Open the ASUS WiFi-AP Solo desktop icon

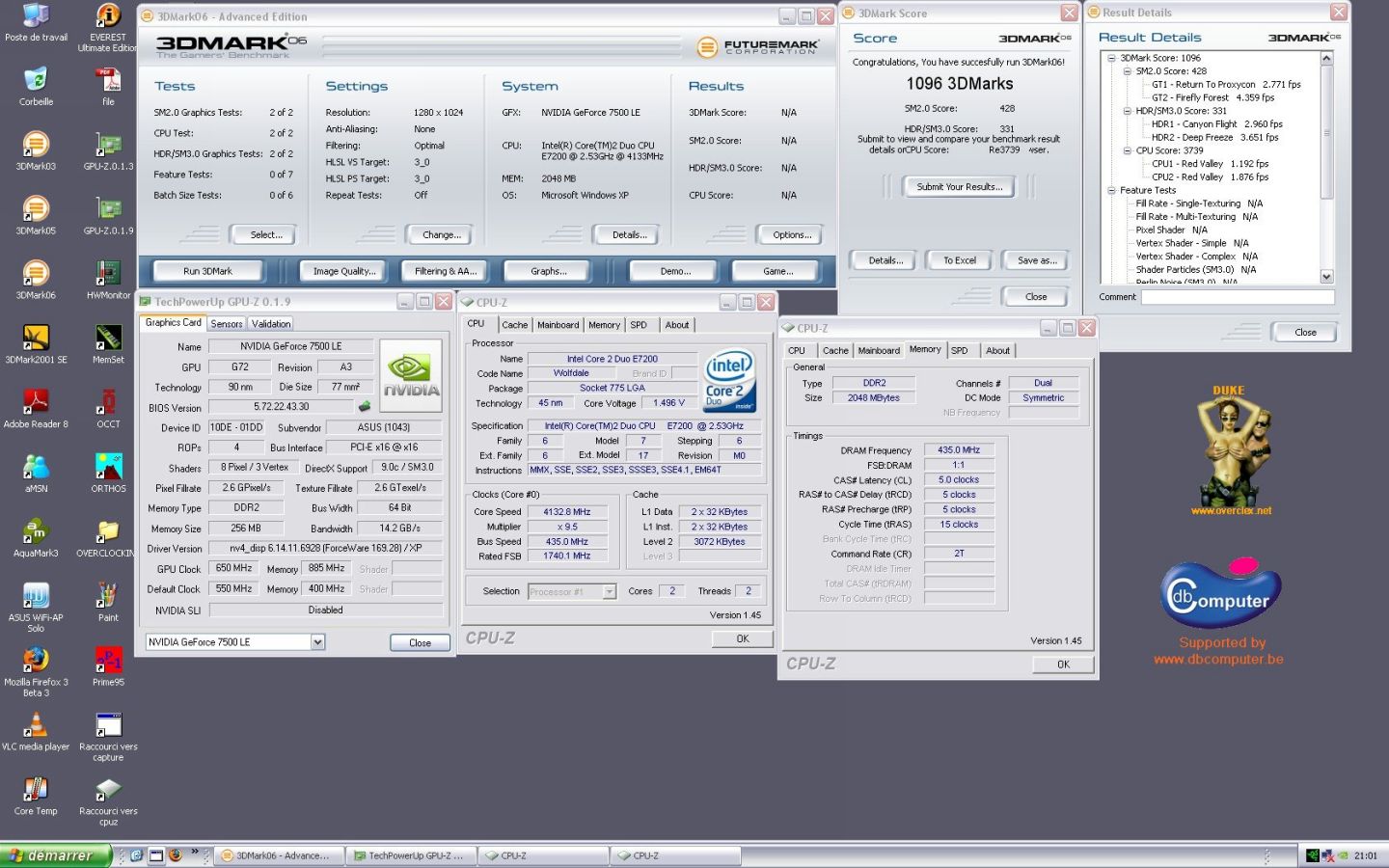(36, 596)
